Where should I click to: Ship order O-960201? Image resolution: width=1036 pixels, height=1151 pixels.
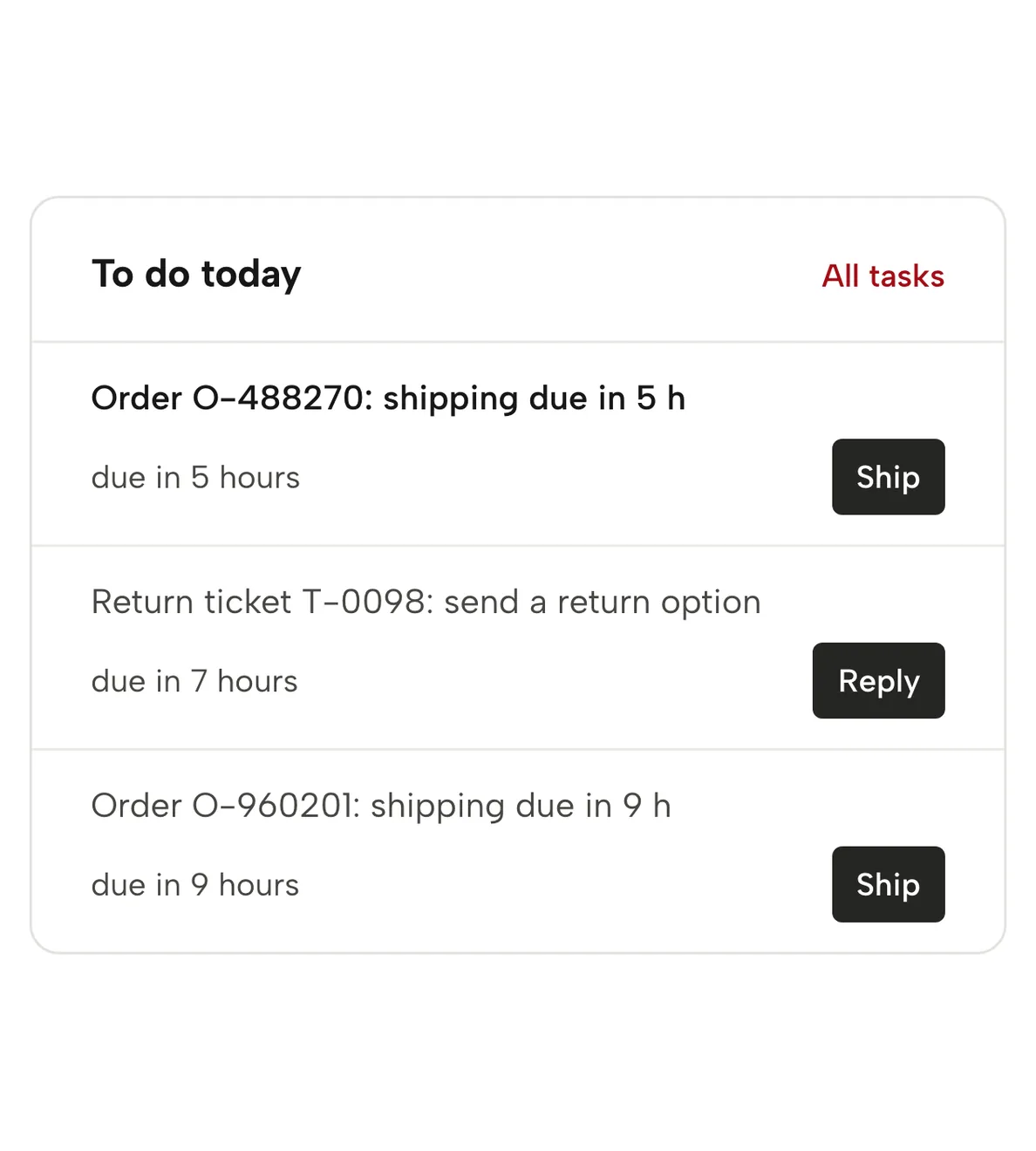[x=888, y=884]
